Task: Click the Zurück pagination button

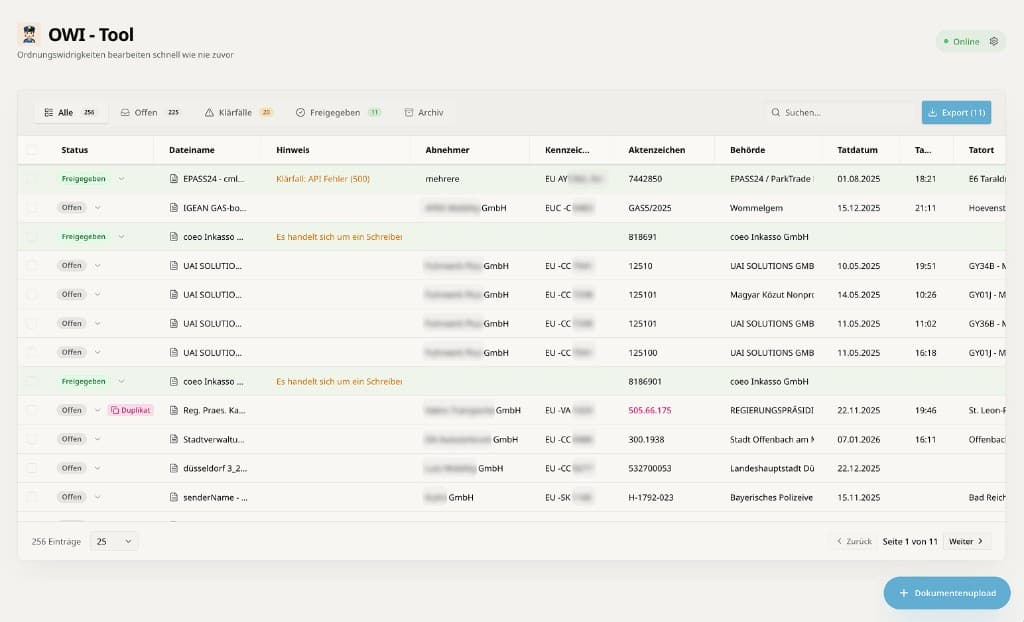Action: [x=854, y=541]
